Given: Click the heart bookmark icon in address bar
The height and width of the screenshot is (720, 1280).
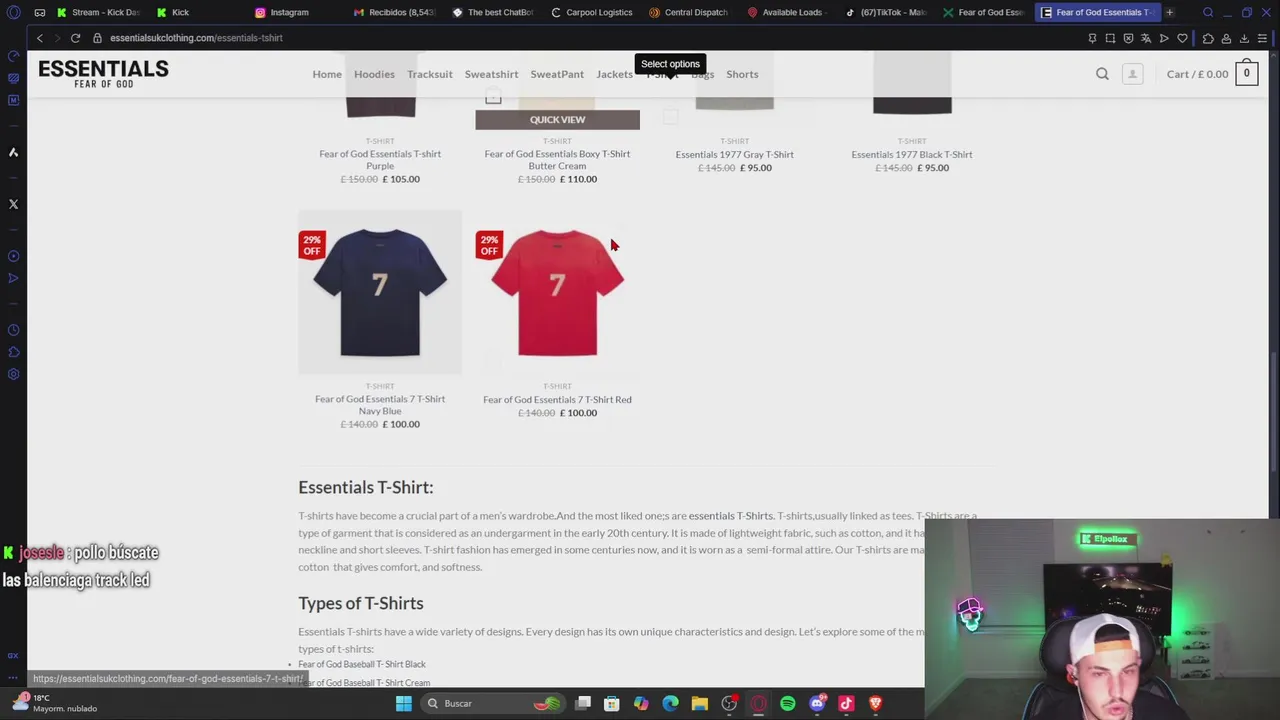Looking at the screenshot, I should coord(1182,38).
